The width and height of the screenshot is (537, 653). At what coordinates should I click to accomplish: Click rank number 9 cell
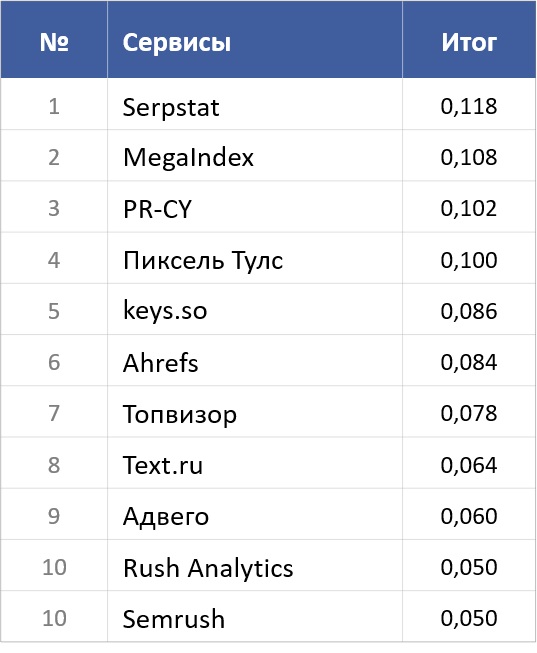[54, 516]
